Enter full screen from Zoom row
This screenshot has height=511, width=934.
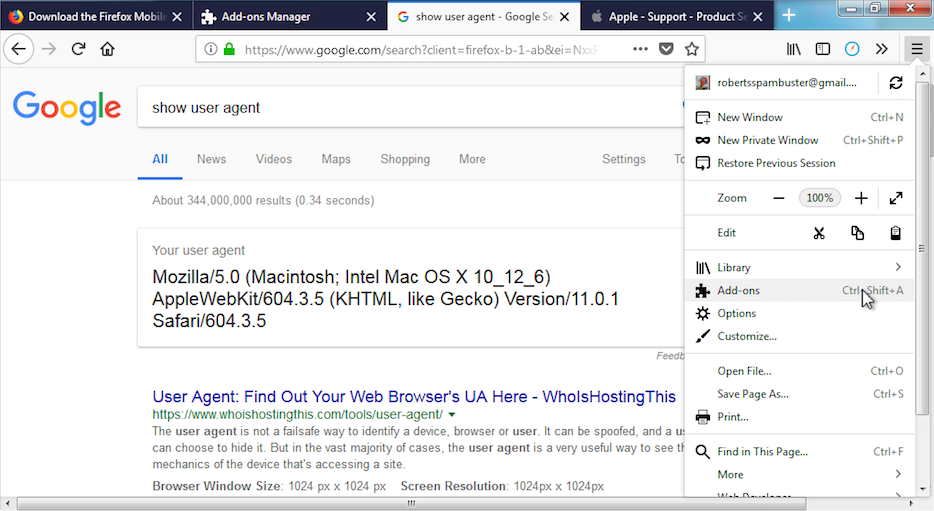896,198
